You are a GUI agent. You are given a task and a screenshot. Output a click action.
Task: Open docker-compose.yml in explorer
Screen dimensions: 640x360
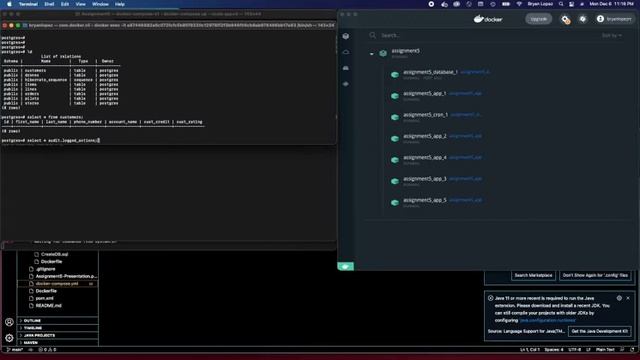click(57, 284)
